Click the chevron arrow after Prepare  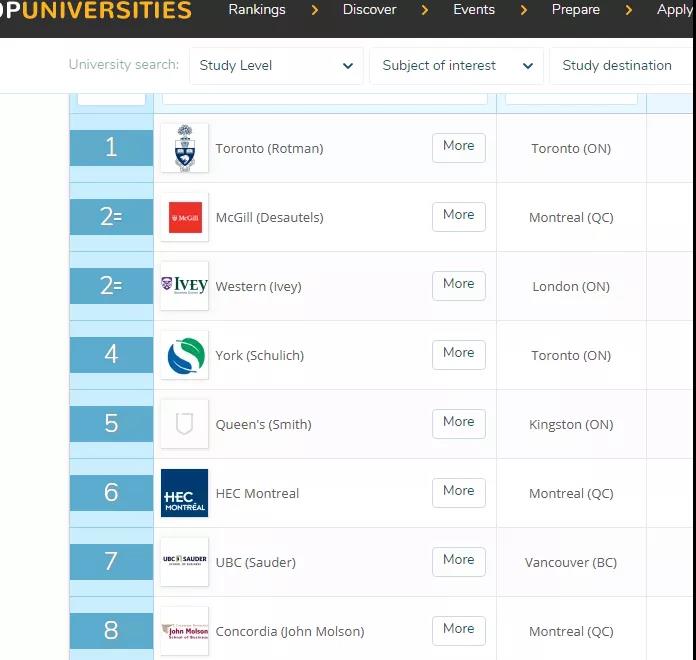(629, 10)
